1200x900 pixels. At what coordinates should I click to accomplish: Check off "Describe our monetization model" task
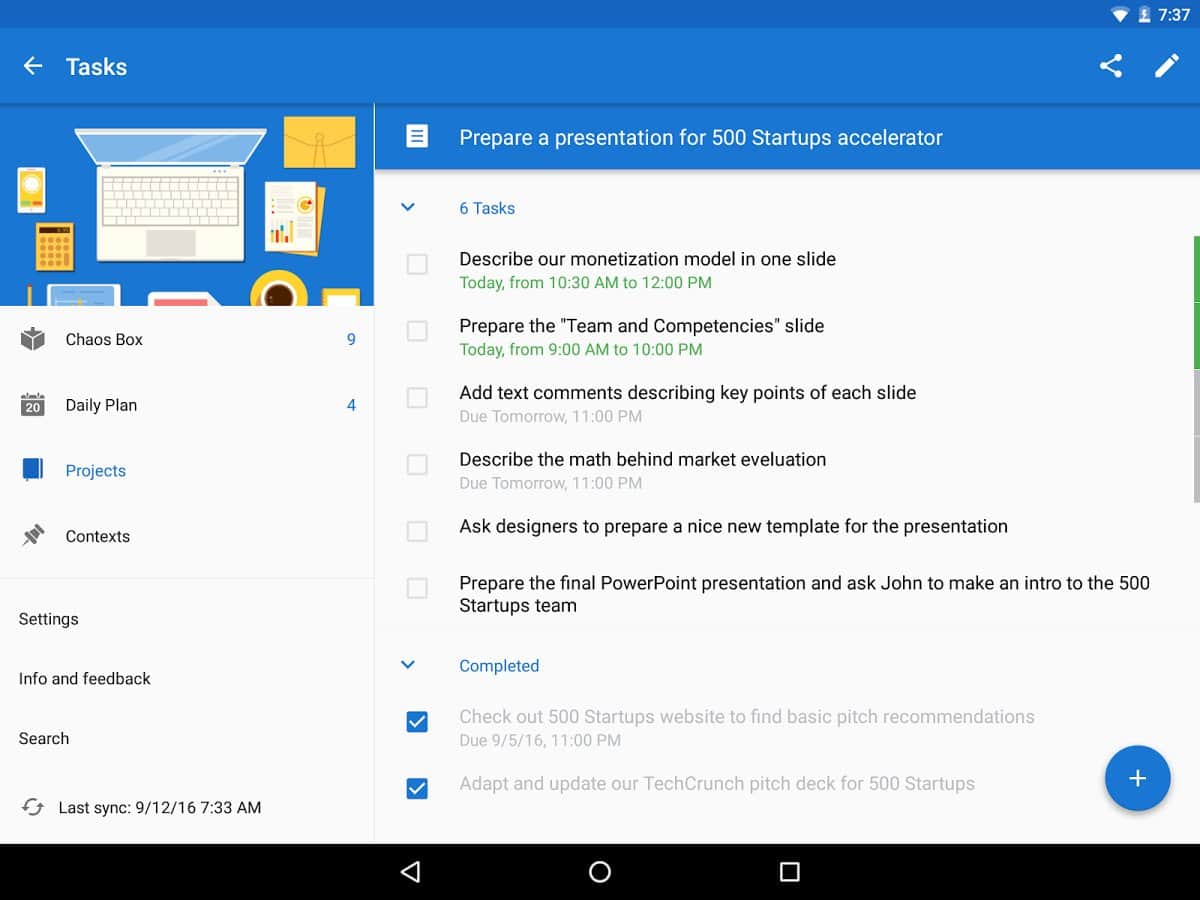[417, 264]
